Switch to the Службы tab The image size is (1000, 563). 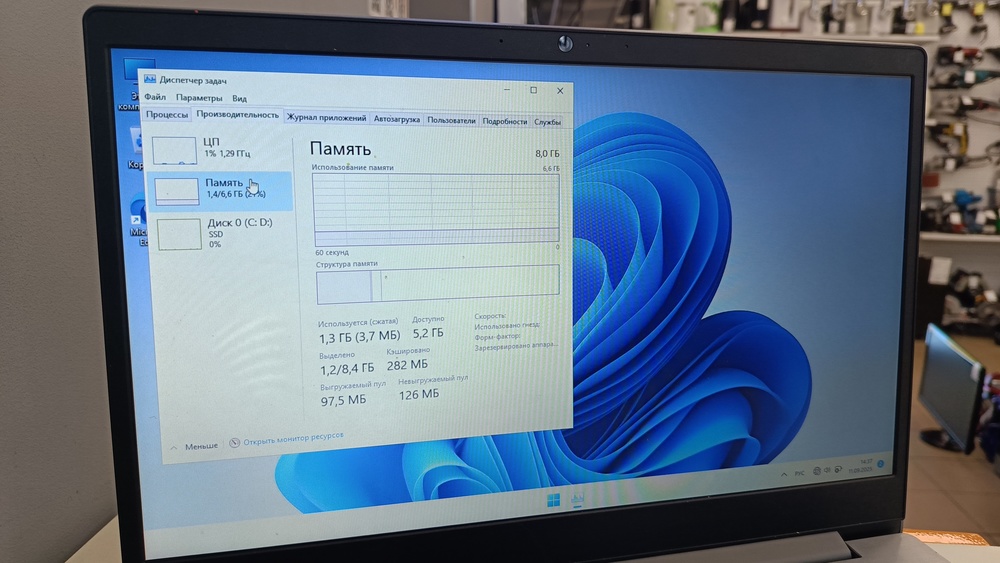coord(547,122)
